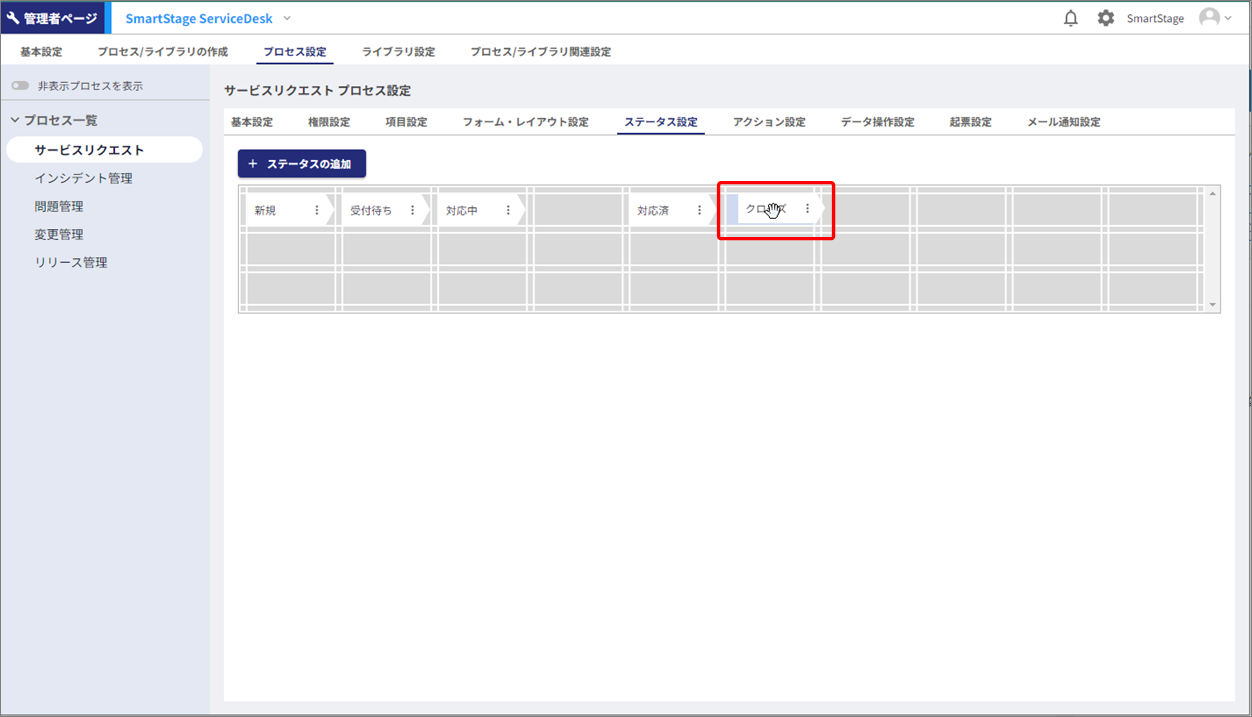The image size is (1252, 717).
Task: Open the 新規 status three-dot menu
Action: coord(317,210)
